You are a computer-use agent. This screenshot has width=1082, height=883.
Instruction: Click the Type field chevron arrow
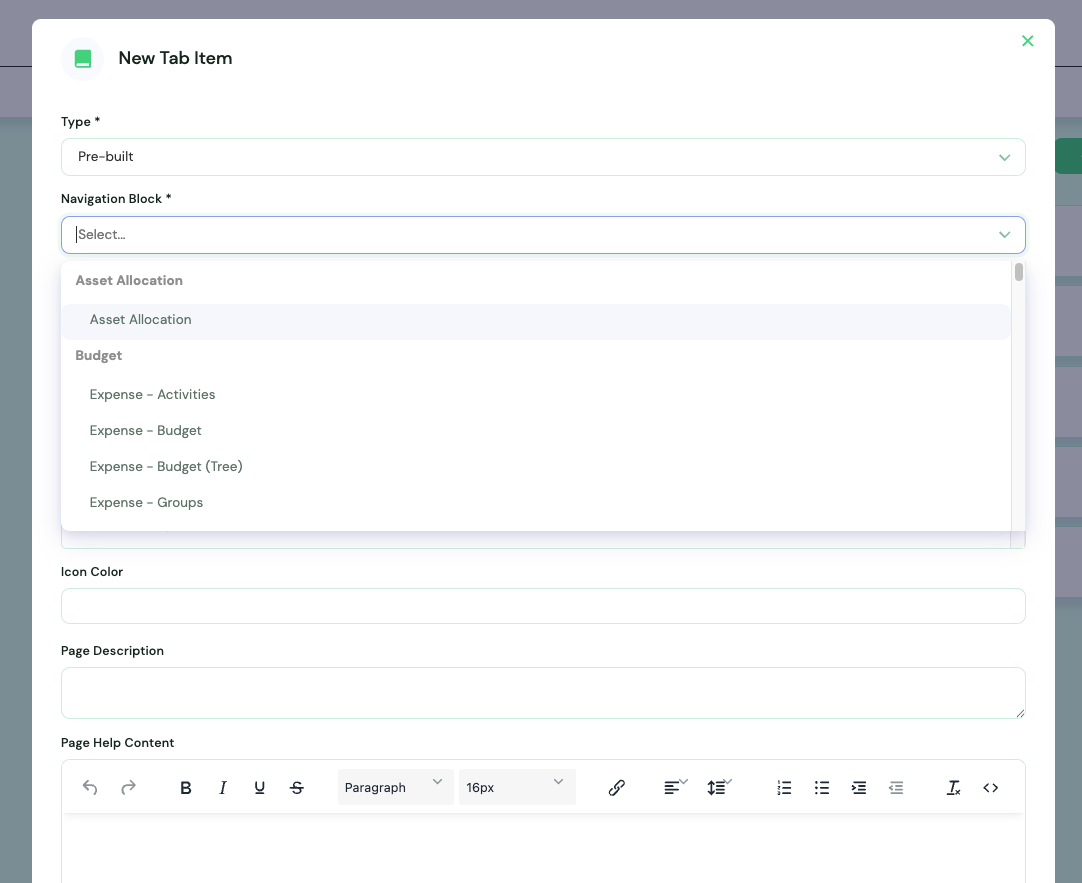click(1005, 157)
